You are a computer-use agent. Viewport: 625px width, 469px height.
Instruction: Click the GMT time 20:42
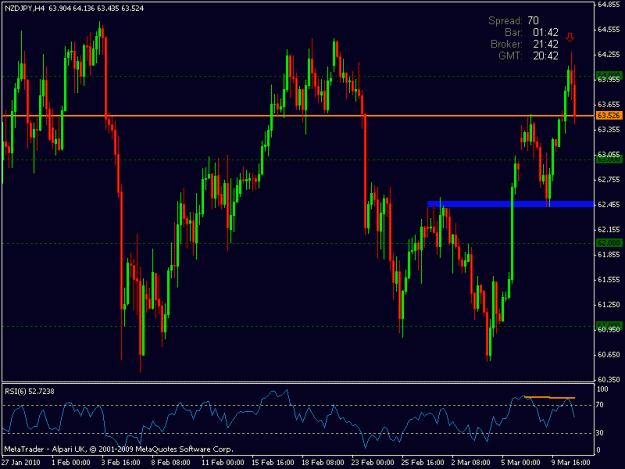546,56
